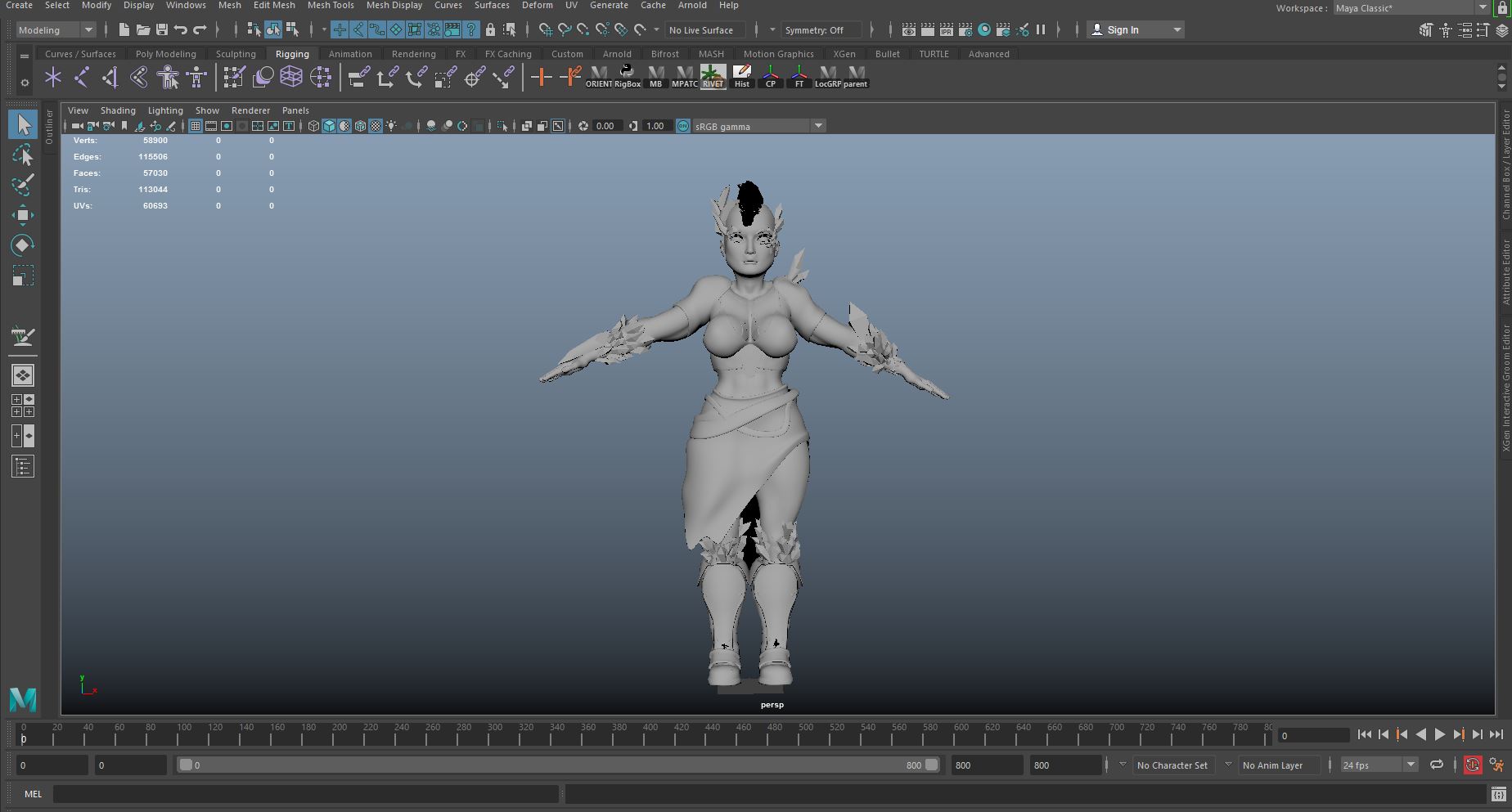Toggle textured display checker icon in viewport toolbar
Viewport: 1512px width, 812px height.
(x=376, y=126)
